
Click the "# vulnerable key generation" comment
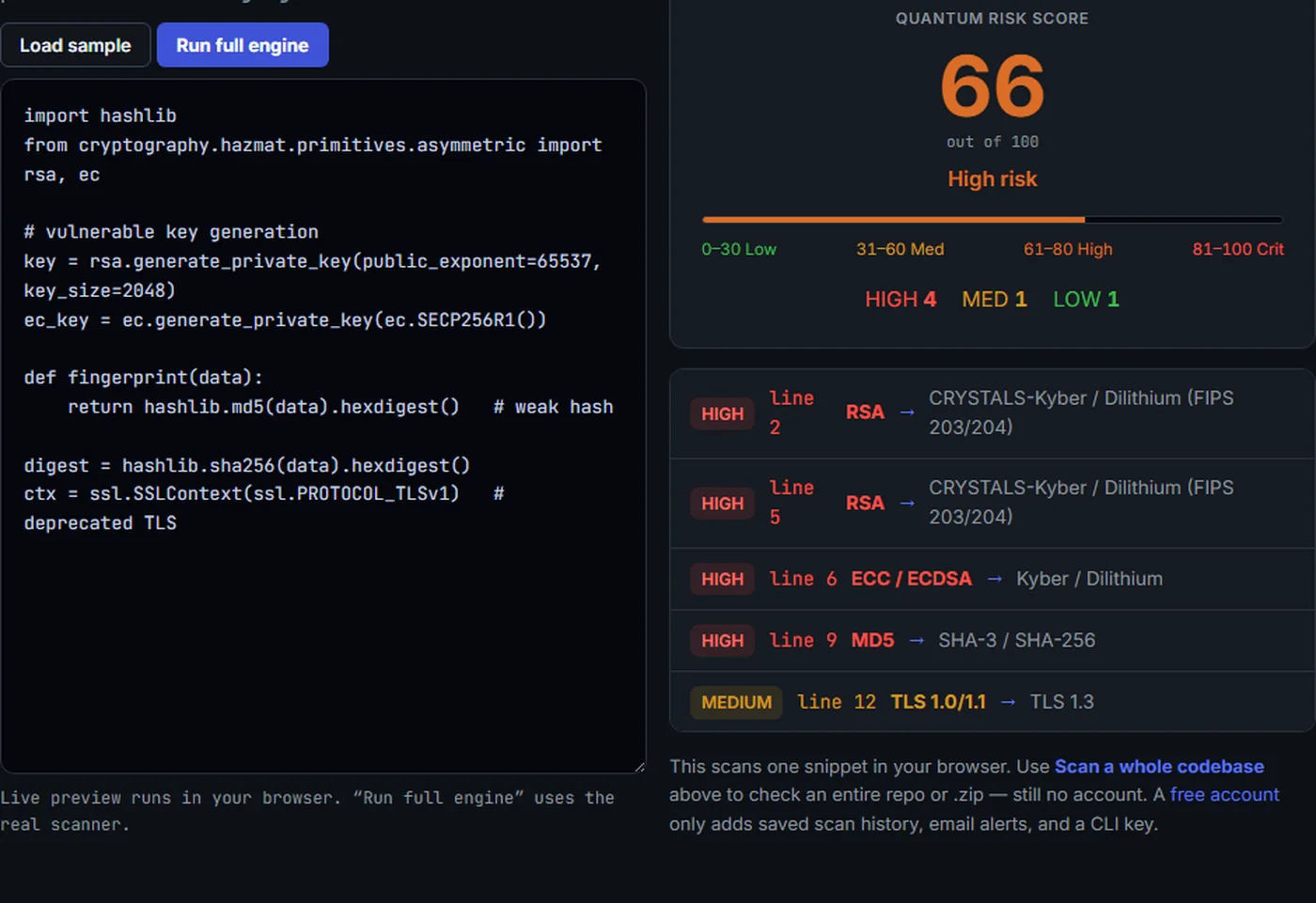[171, 232]
